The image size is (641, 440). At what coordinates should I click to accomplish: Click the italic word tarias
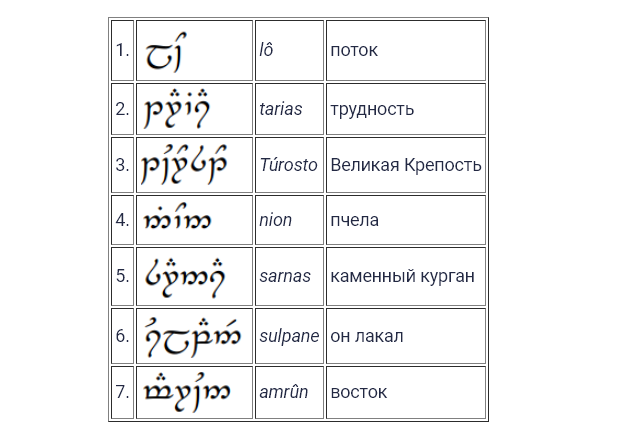click(281, 109)
